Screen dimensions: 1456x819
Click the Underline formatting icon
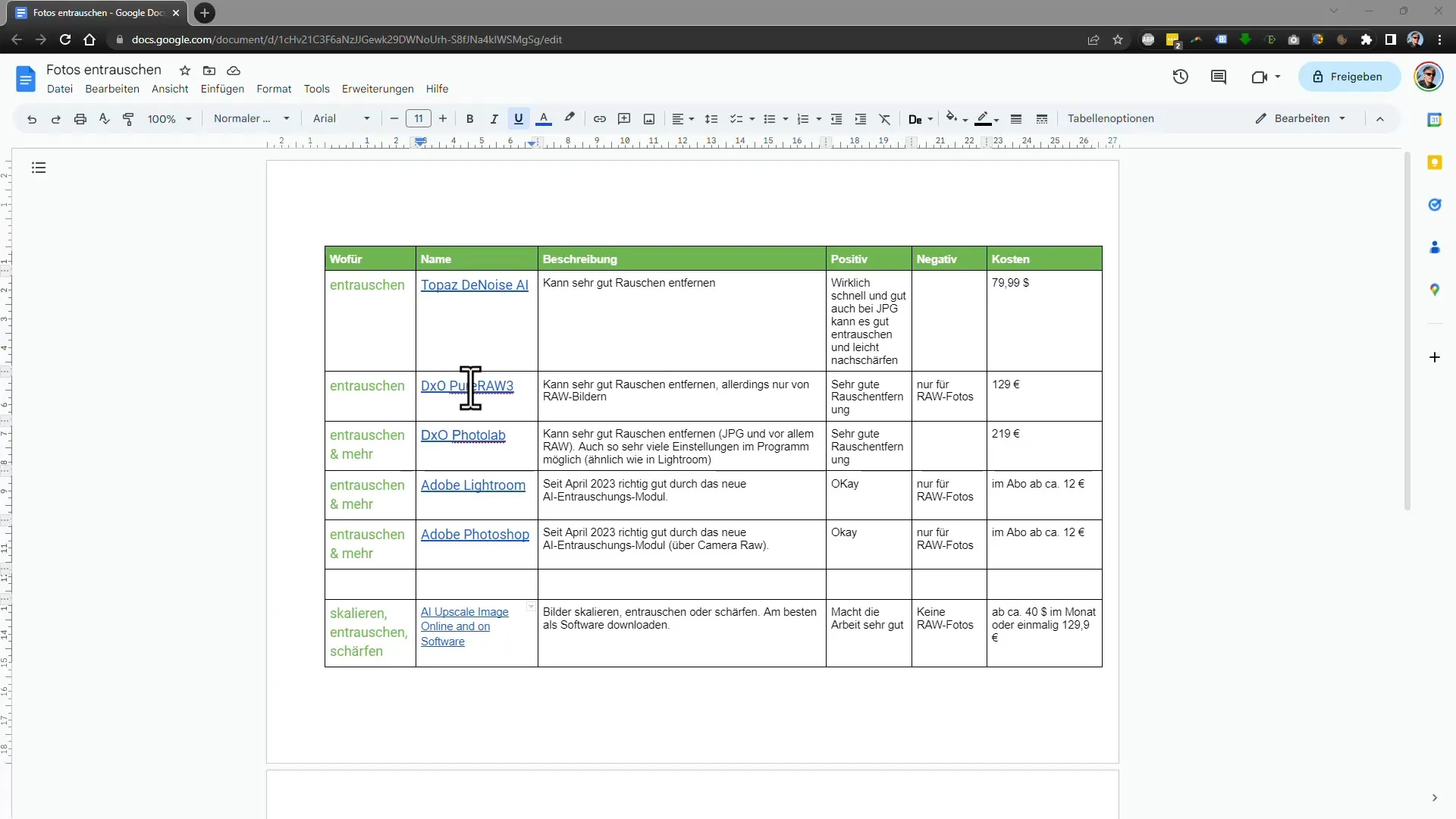(518, 118)
